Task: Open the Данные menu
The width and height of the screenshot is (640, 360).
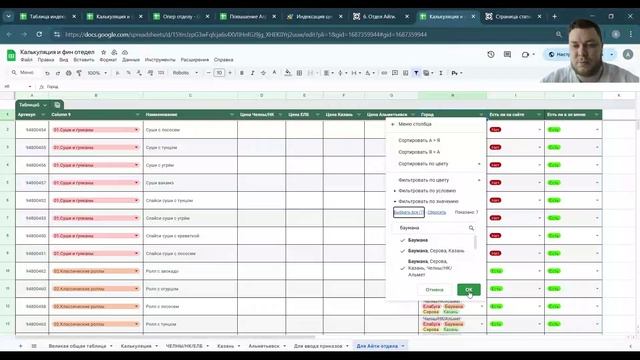Action: pyautogui.click(x=131, y=60)
